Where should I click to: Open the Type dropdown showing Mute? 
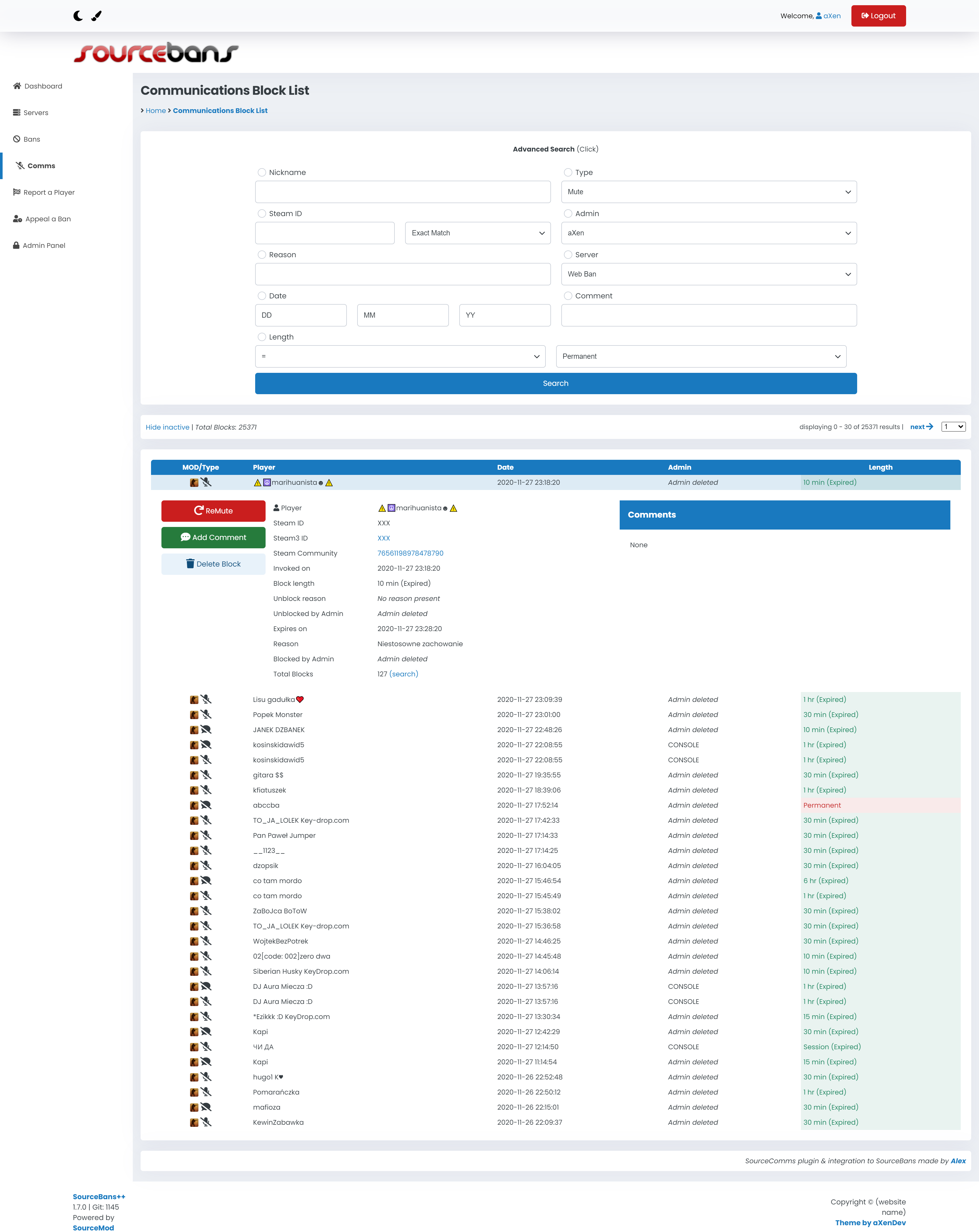click(709, 192)
